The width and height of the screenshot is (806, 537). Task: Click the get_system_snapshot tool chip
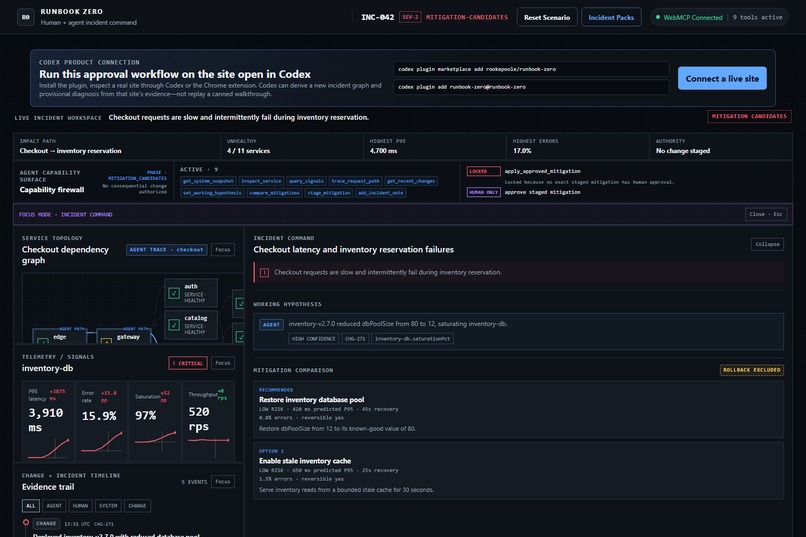pyautogui.click(x=208, y=181)
